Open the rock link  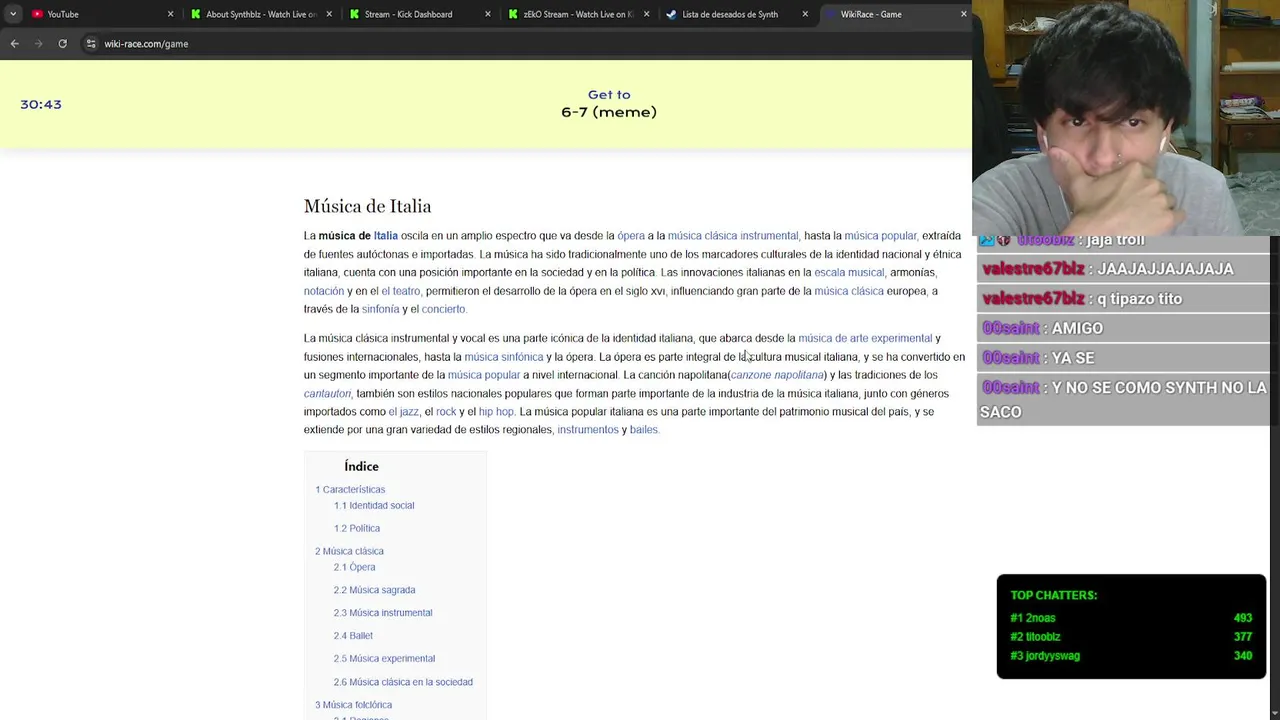[x=446, y=412]
